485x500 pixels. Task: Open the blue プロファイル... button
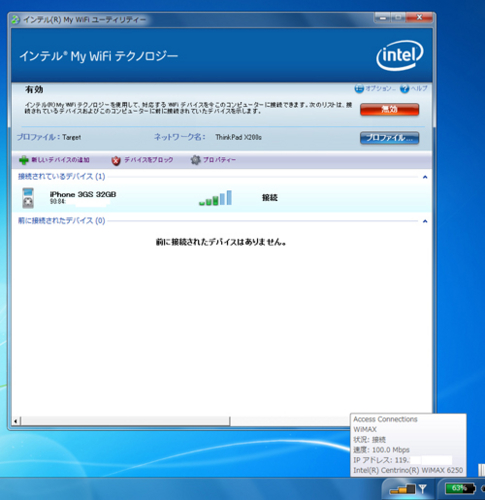(389, 138)
